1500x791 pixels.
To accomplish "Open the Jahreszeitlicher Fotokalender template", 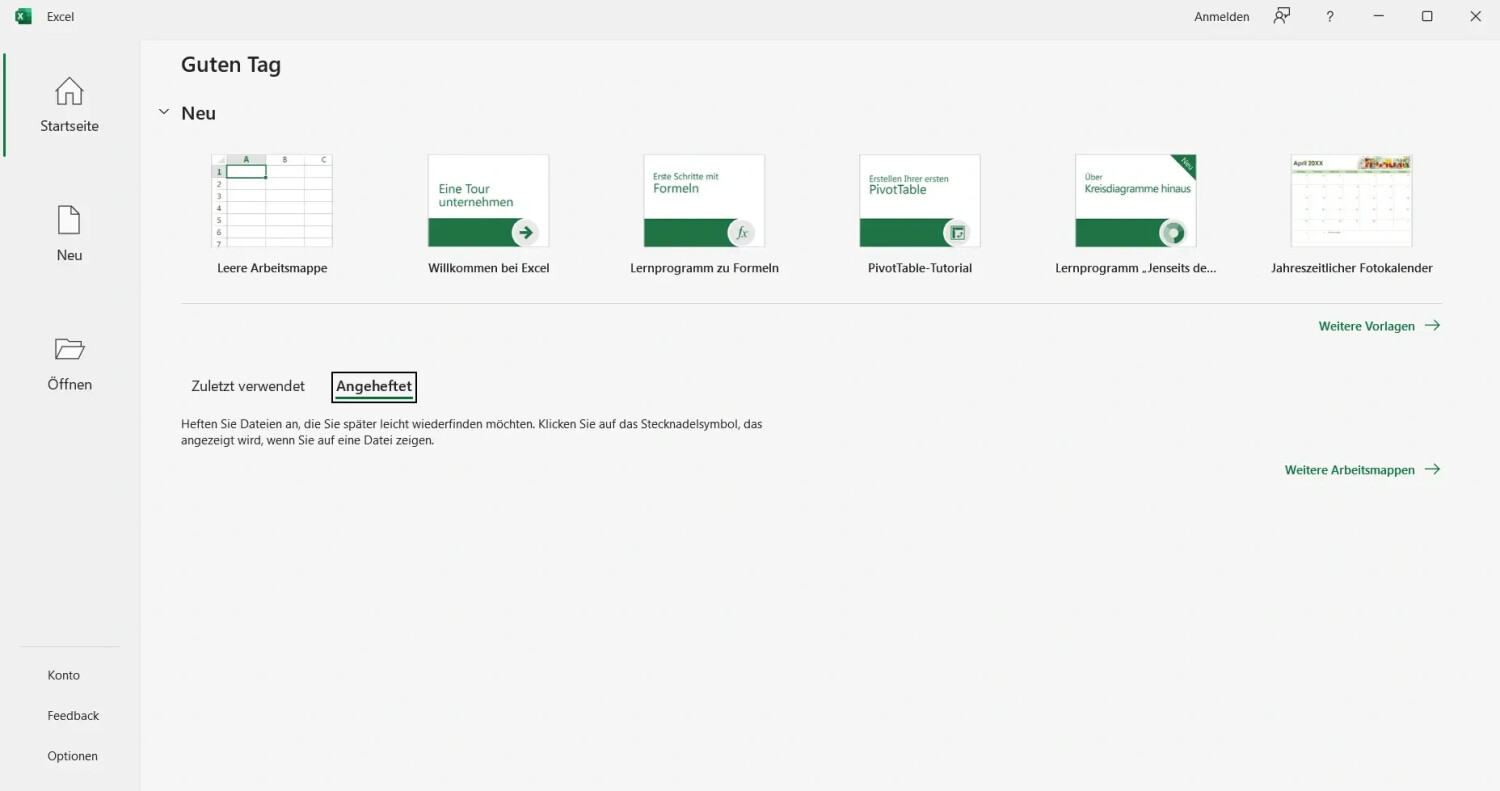I will point(1351,201).
